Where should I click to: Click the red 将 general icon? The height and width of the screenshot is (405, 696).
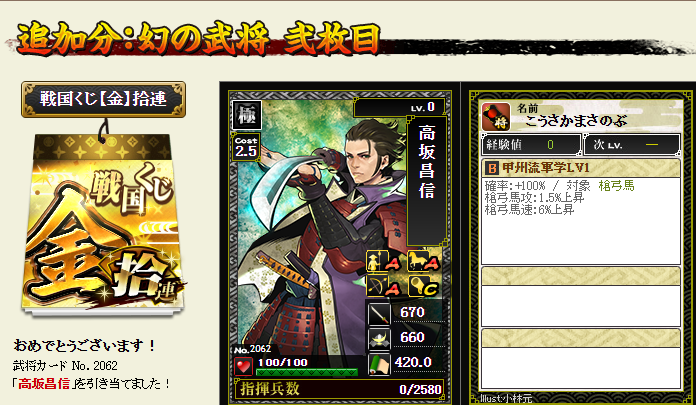pos(496,117)
